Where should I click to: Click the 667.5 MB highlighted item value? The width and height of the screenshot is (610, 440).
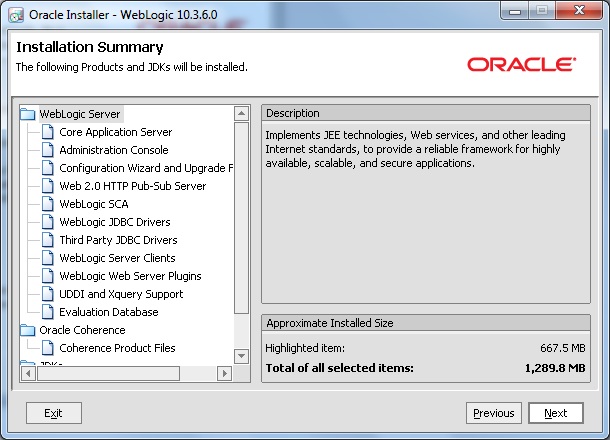563,348
